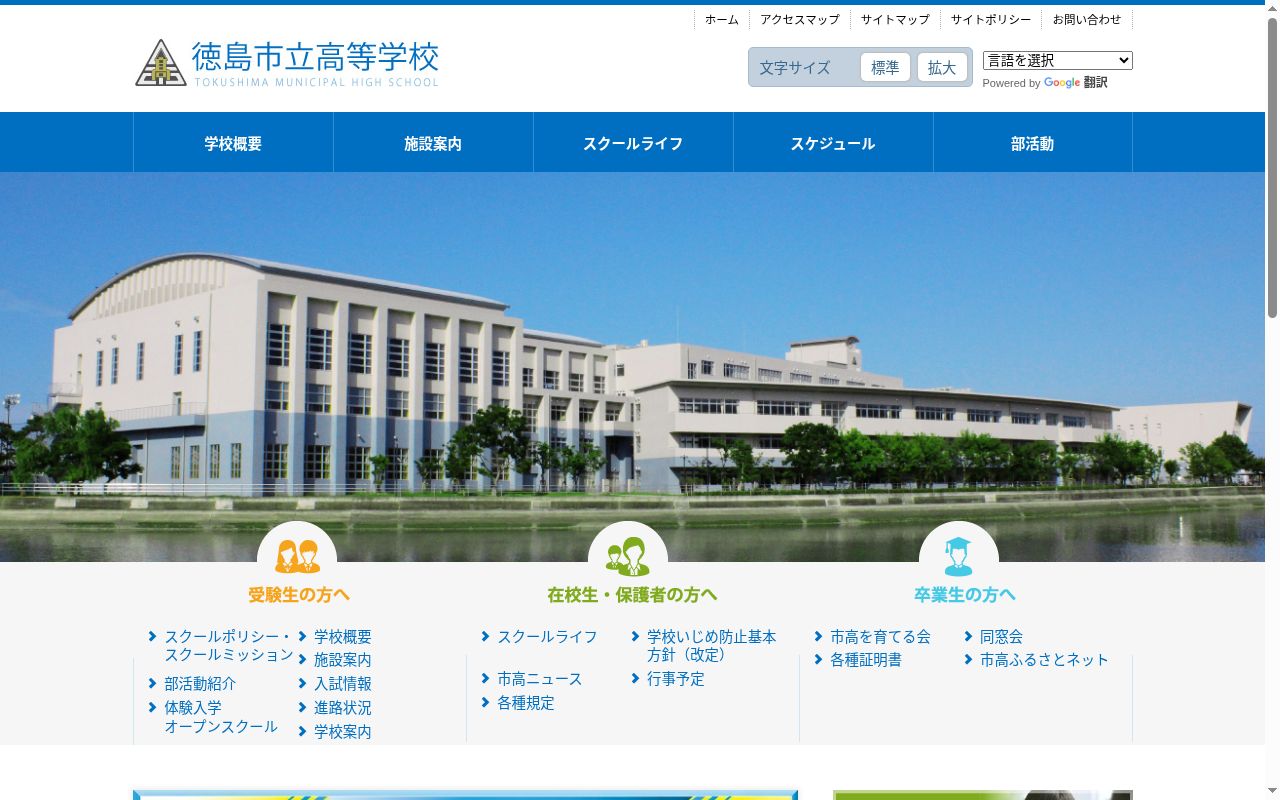Open サイトポリシー link
This screenshot has width=1280, height=800.
(x=991, y=20)
